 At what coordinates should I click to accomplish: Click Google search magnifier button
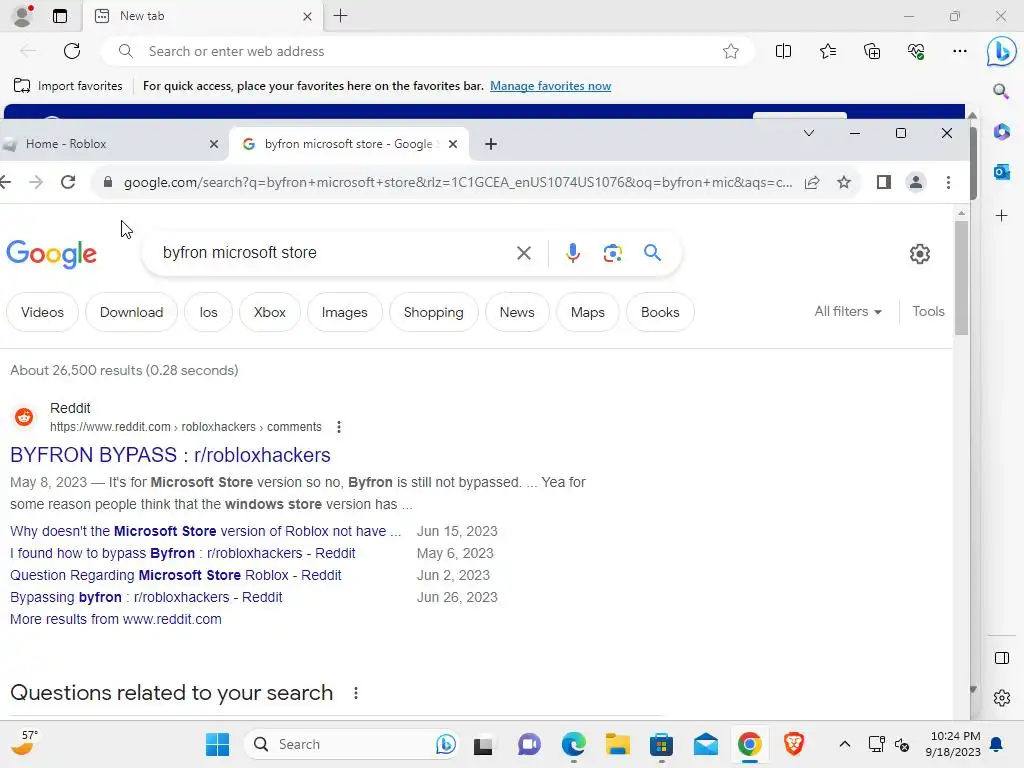[652, 253]
